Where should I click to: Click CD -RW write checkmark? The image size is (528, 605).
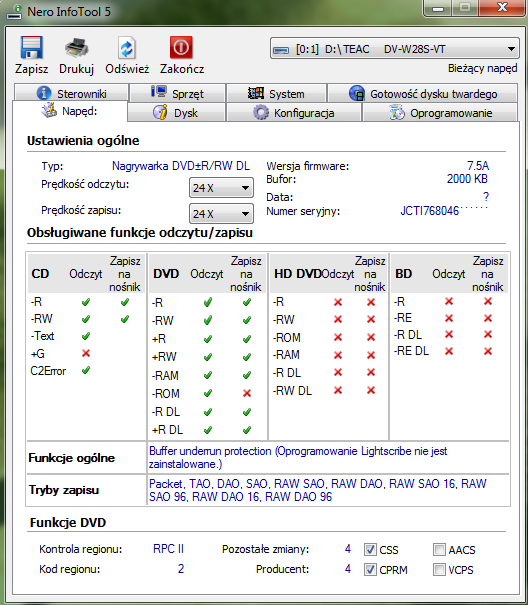(x=124, y=319)
